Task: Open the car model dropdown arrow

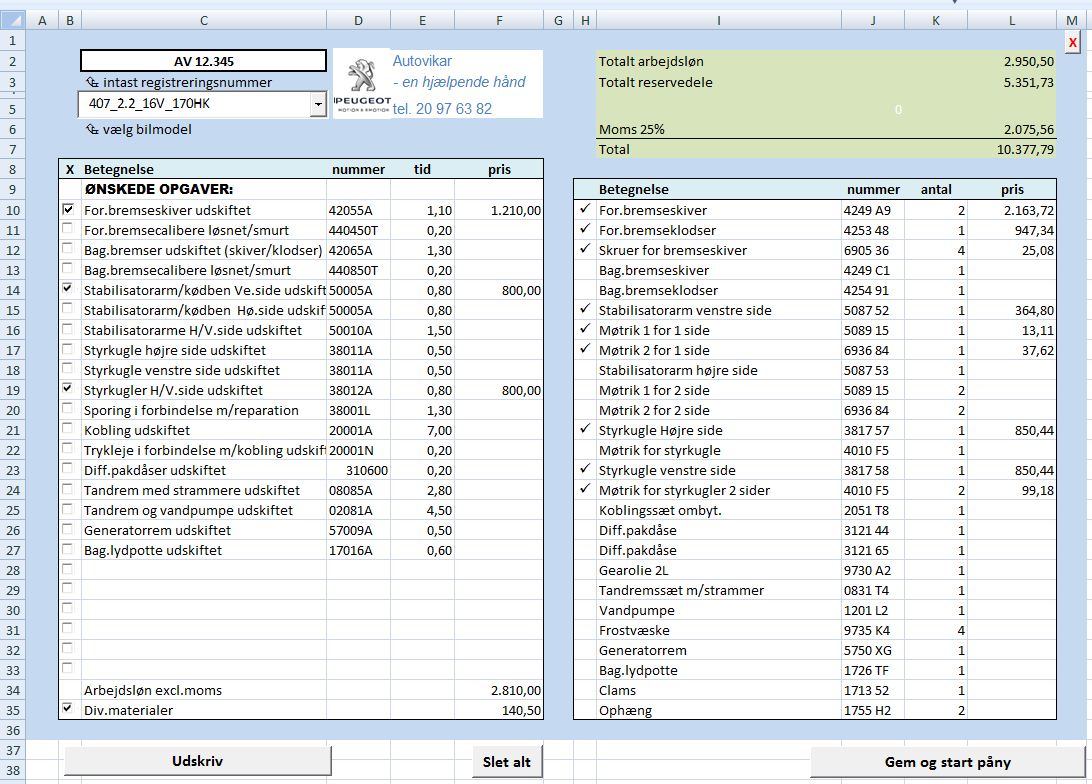Action: click(318, 104)
